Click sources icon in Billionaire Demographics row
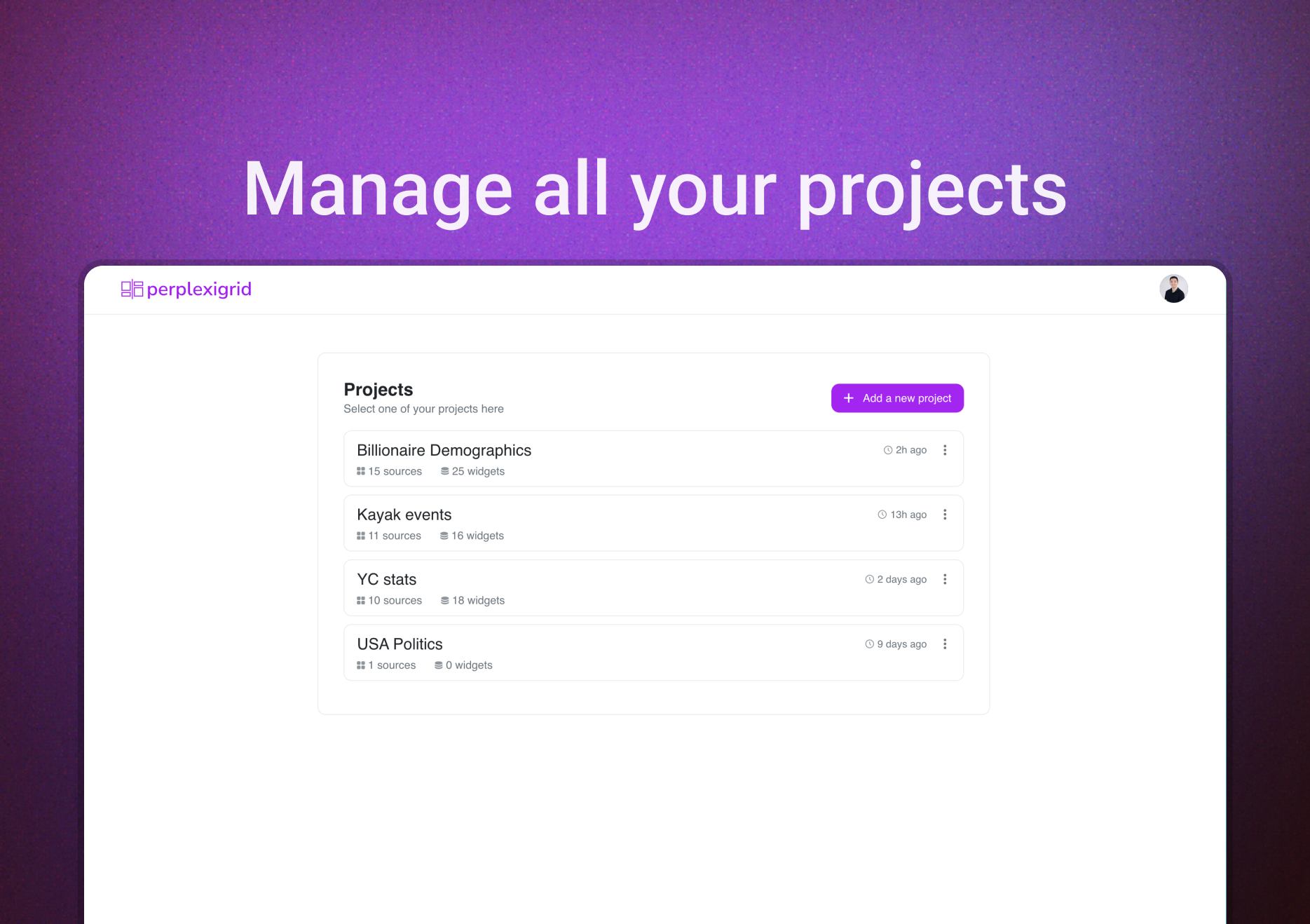The height and width of the screenshot is (924, 1310). click(x=361, y=471)
